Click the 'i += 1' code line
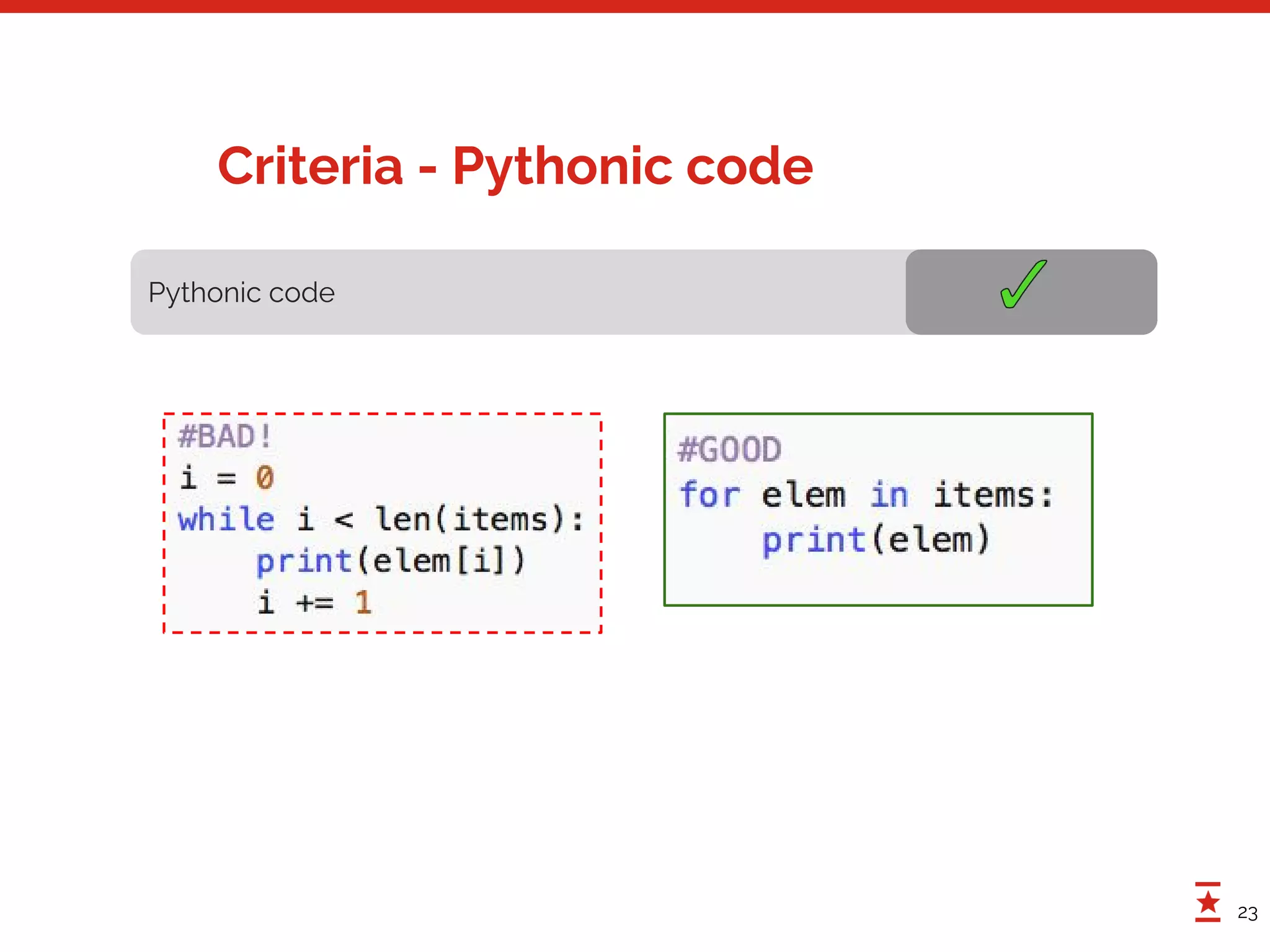The width and height of the screenshot is (1270, 952). pos(315,602)
